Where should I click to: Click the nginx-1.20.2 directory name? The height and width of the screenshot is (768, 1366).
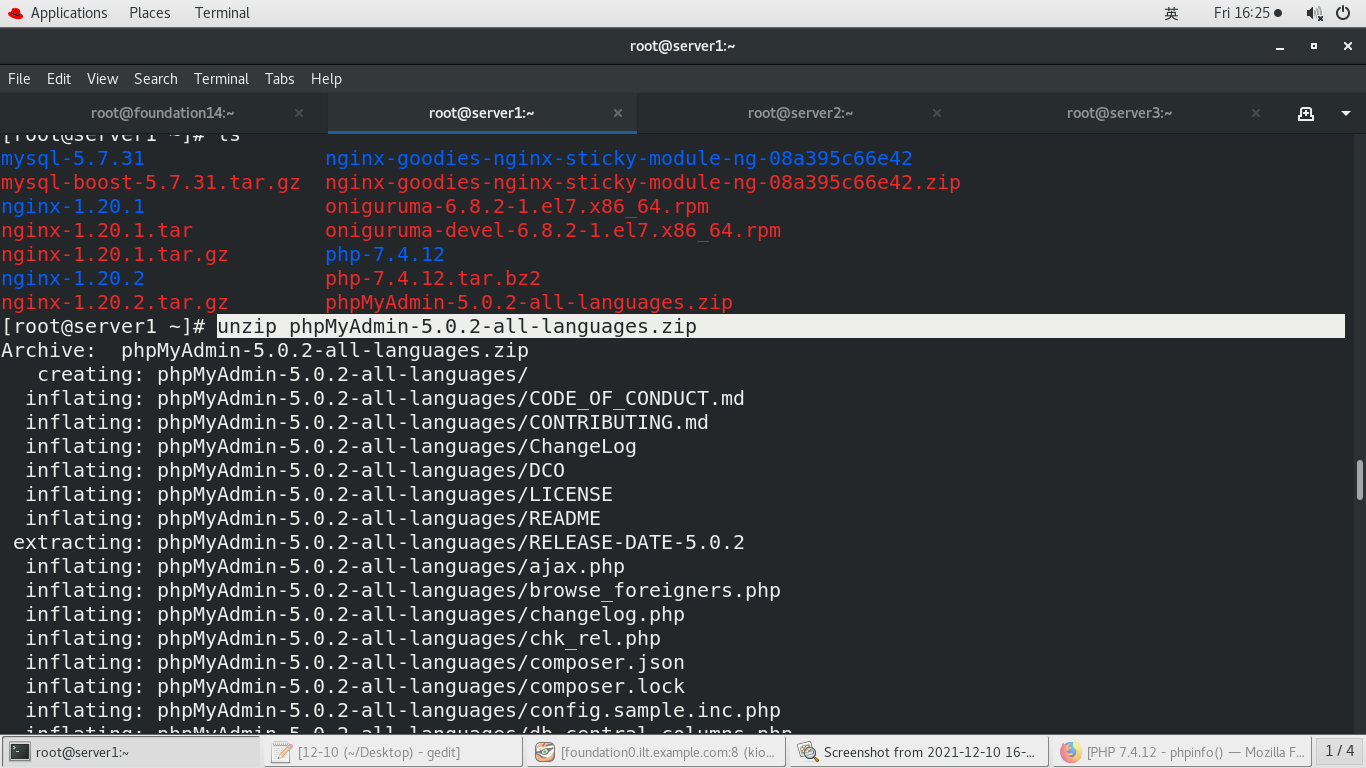pos(73,278)
